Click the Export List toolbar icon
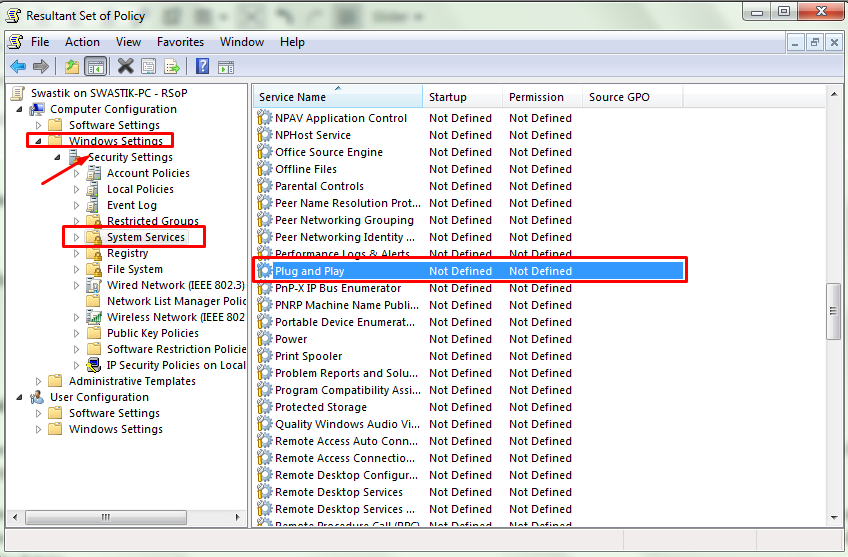The height and width of the screenshot is (557, 848). [172, 67]
